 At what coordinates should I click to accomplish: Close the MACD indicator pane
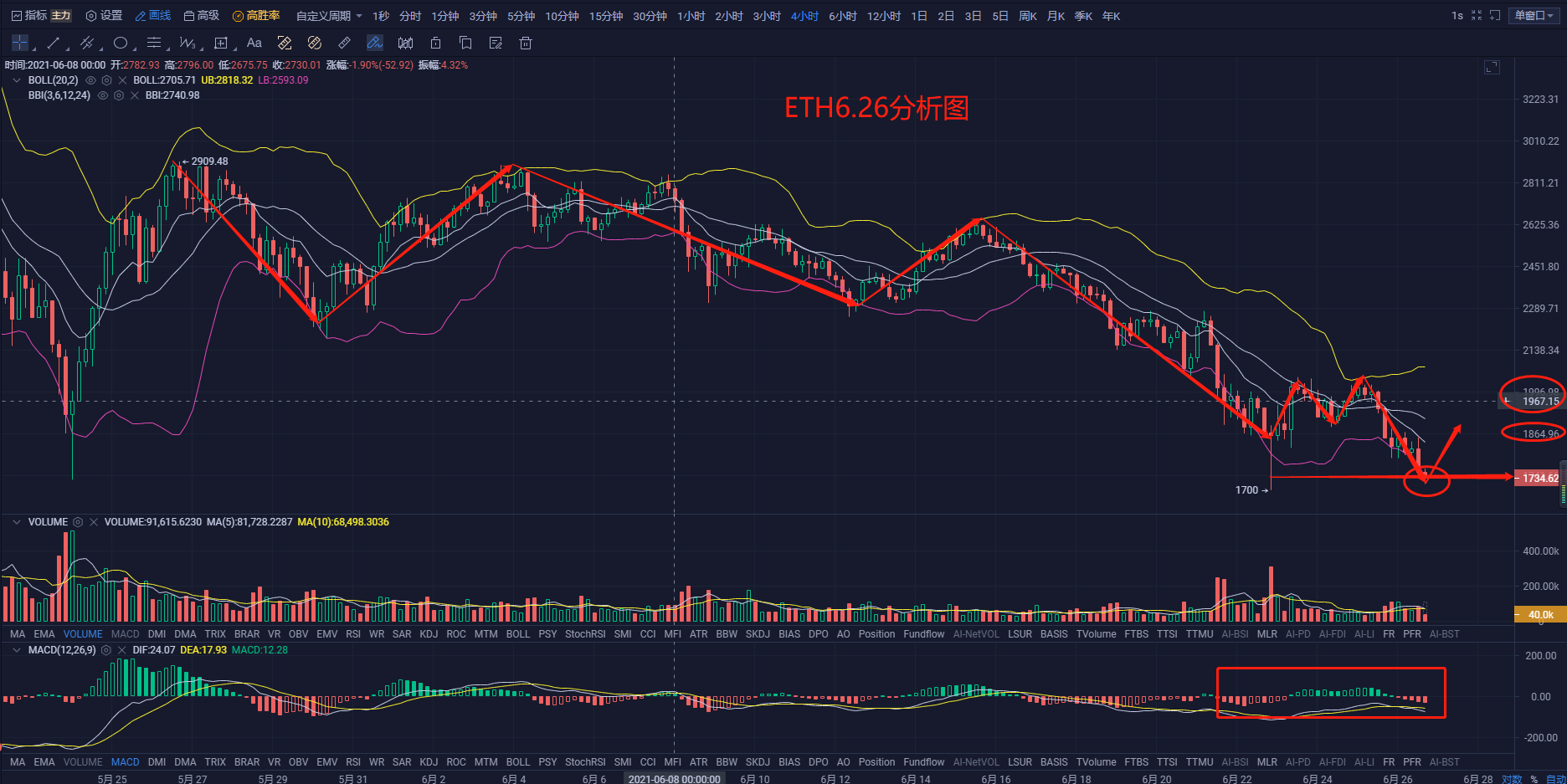[x=122, y=650]
